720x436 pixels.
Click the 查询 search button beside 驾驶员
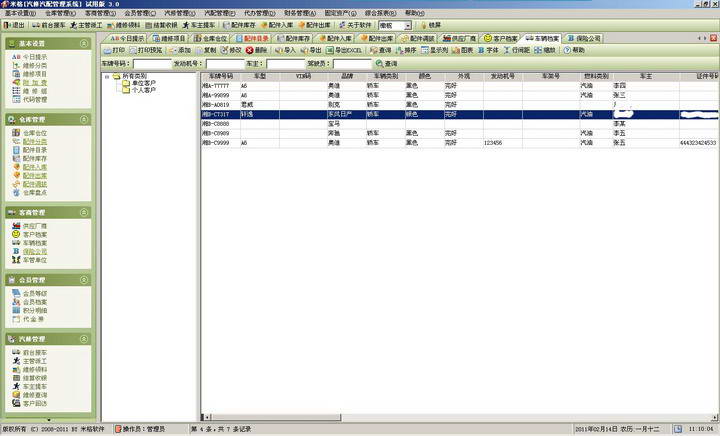(386, 63)
